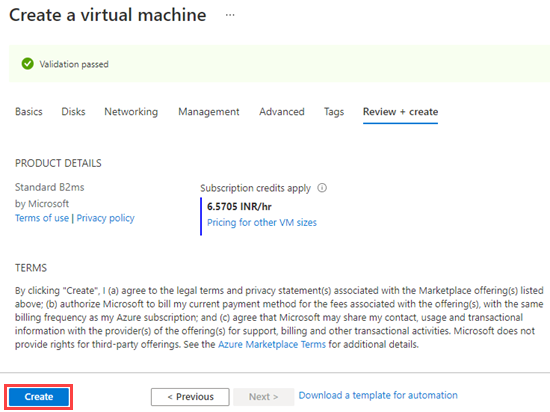Click the Standard B2ms product name

point(49,187)
